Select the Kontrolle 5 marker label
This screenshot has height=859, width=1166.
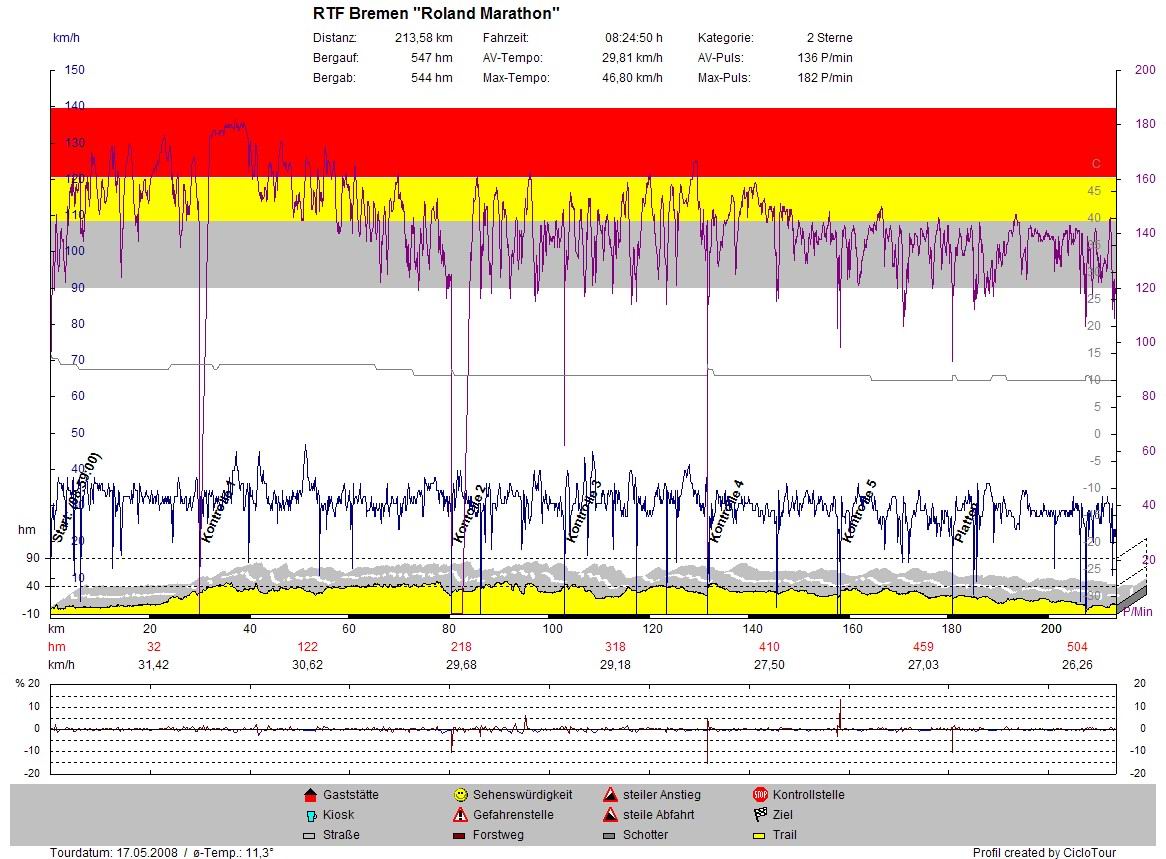[859, 511]
